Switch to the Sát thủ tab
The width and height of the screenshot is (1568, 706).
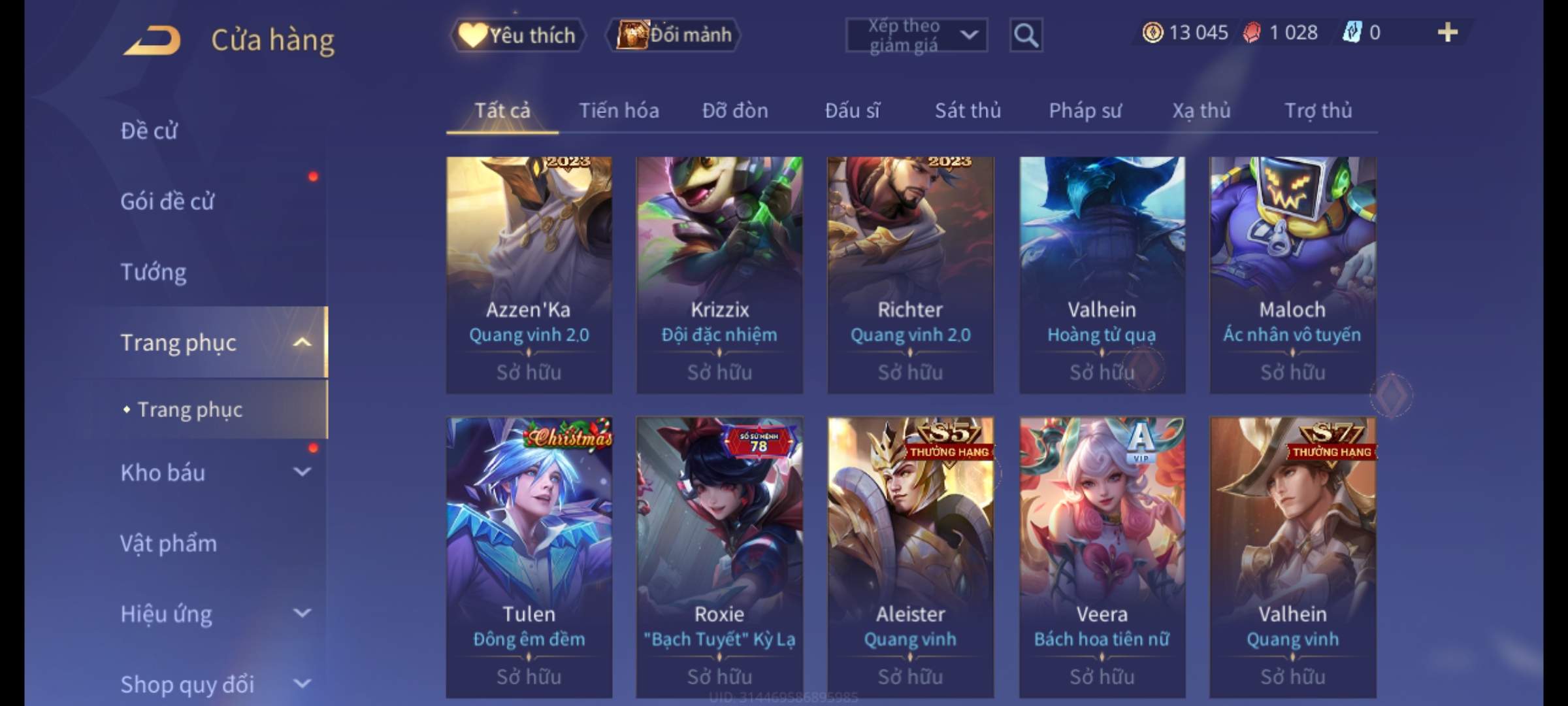pos(968,110)
